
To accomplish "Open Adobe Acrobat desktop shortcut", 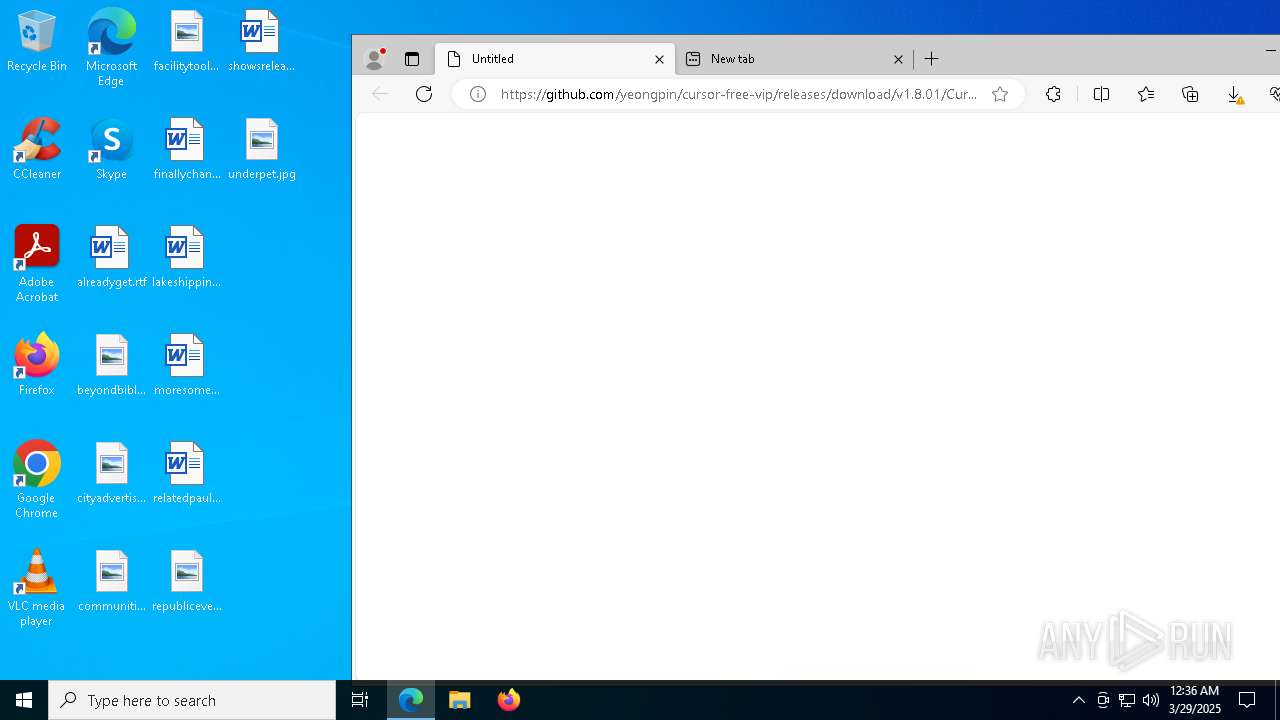I will point(37,264).
